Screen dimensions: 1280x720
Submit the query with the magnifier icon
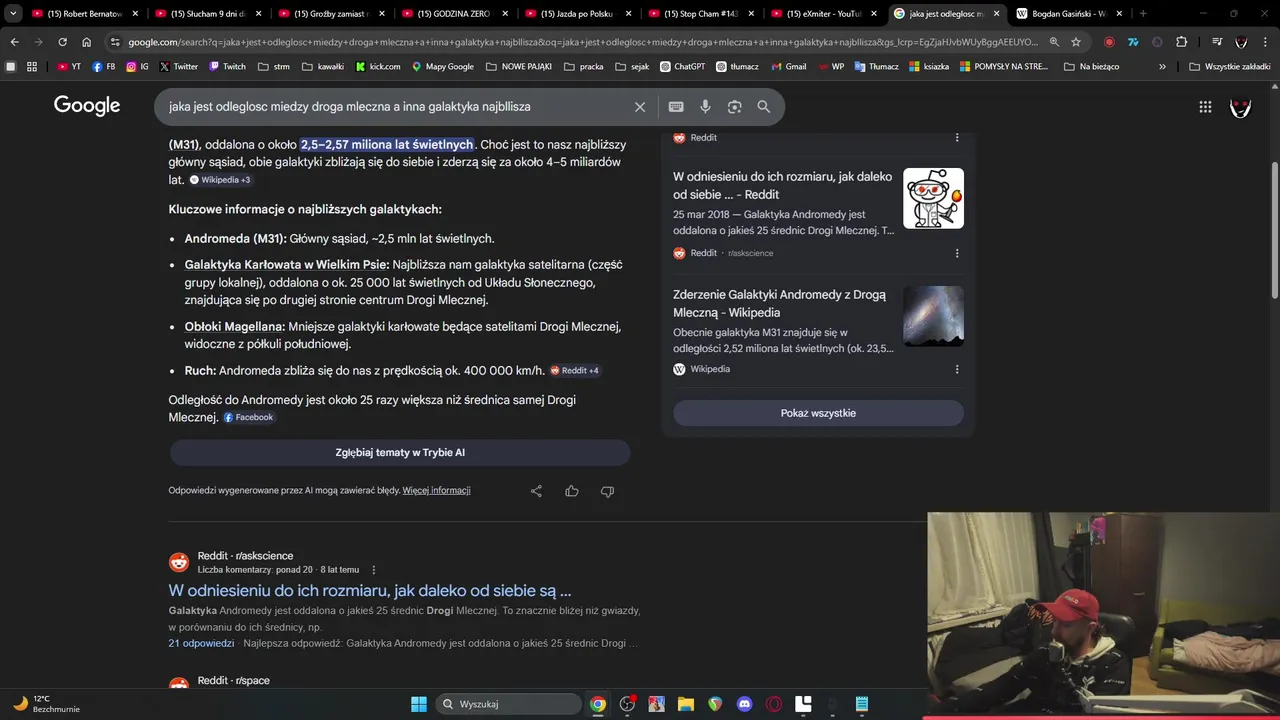[764, 107]
